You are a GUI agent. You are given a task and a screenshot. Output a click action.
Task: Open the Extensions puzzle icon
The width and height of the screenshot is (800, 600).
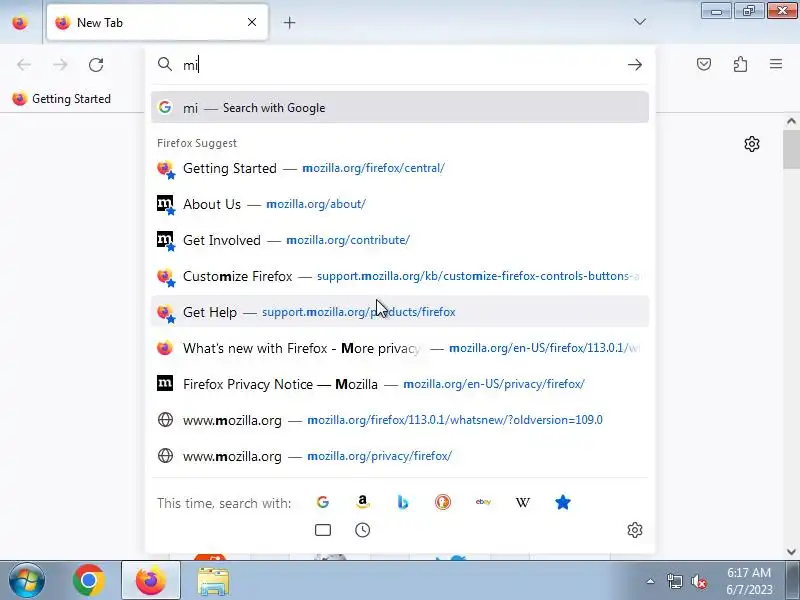tap(740, 64)
